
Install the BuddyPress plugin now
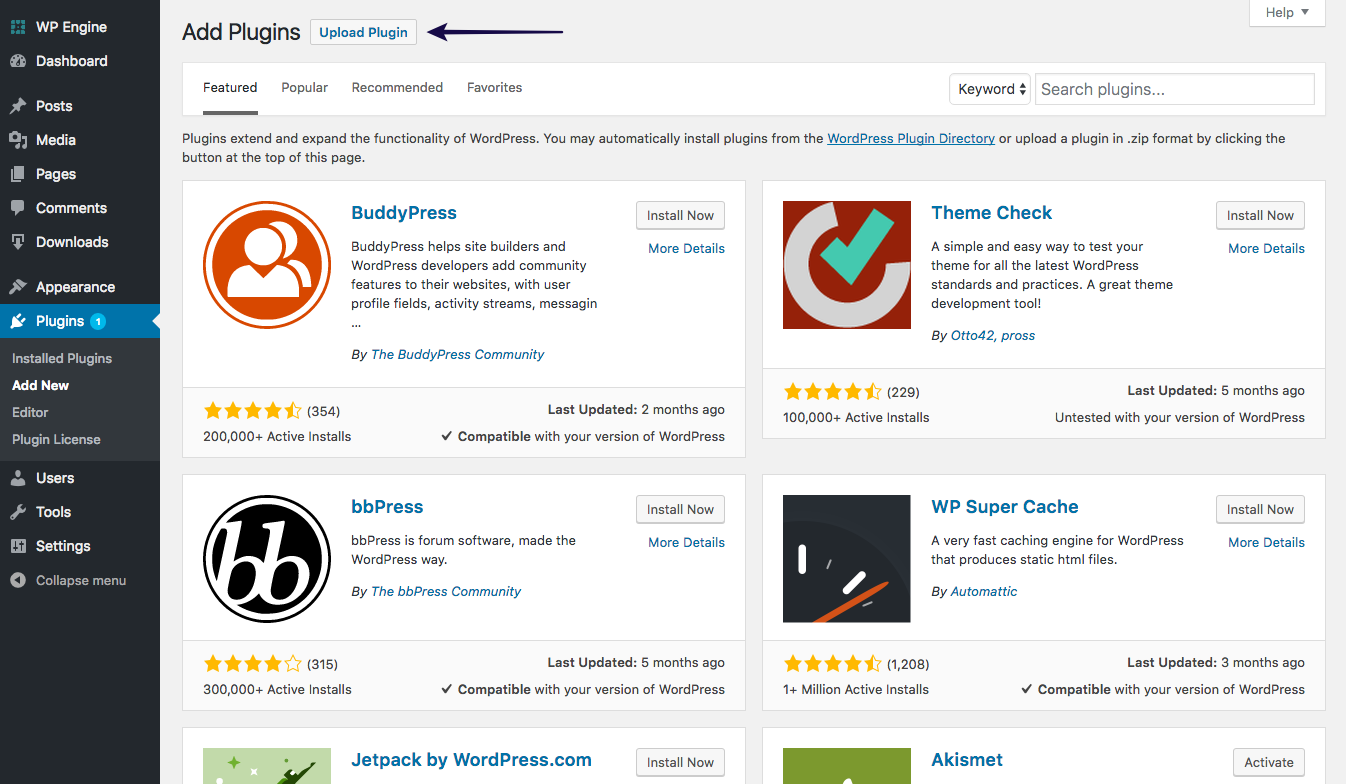[x=680, y=215]
